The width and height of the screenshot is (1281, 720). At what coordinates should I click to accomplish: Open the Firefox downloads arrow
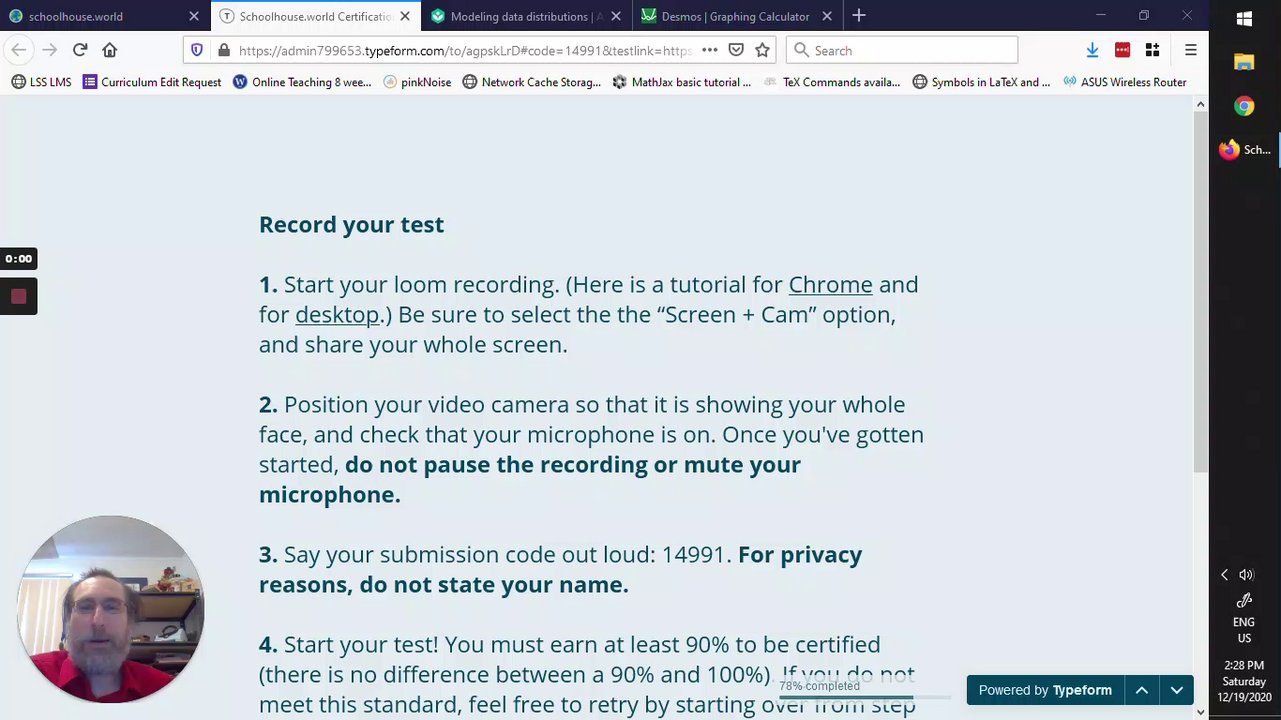[1092, 50]
